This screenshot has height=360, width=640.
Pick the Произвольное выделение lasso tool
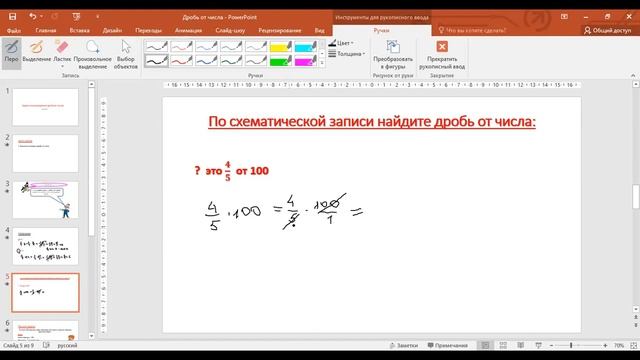[92, 53]
